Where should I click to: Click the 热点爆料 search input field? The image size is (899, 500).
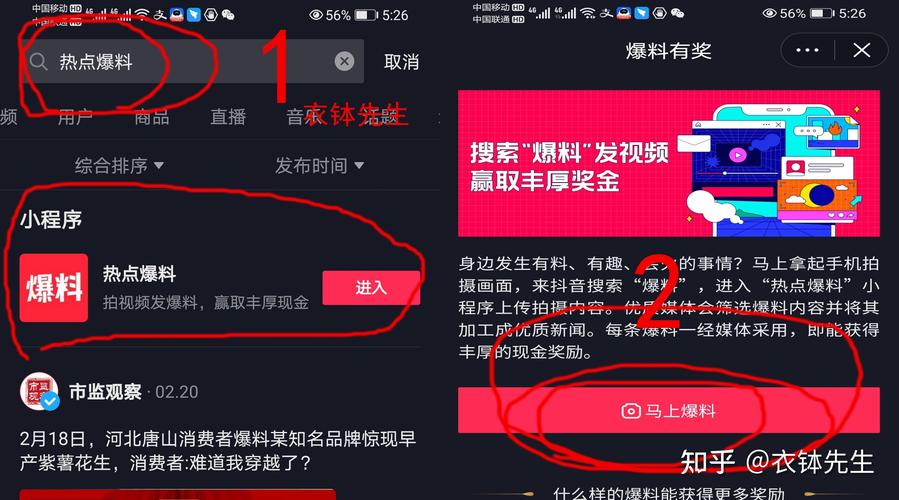coord(193,61)
